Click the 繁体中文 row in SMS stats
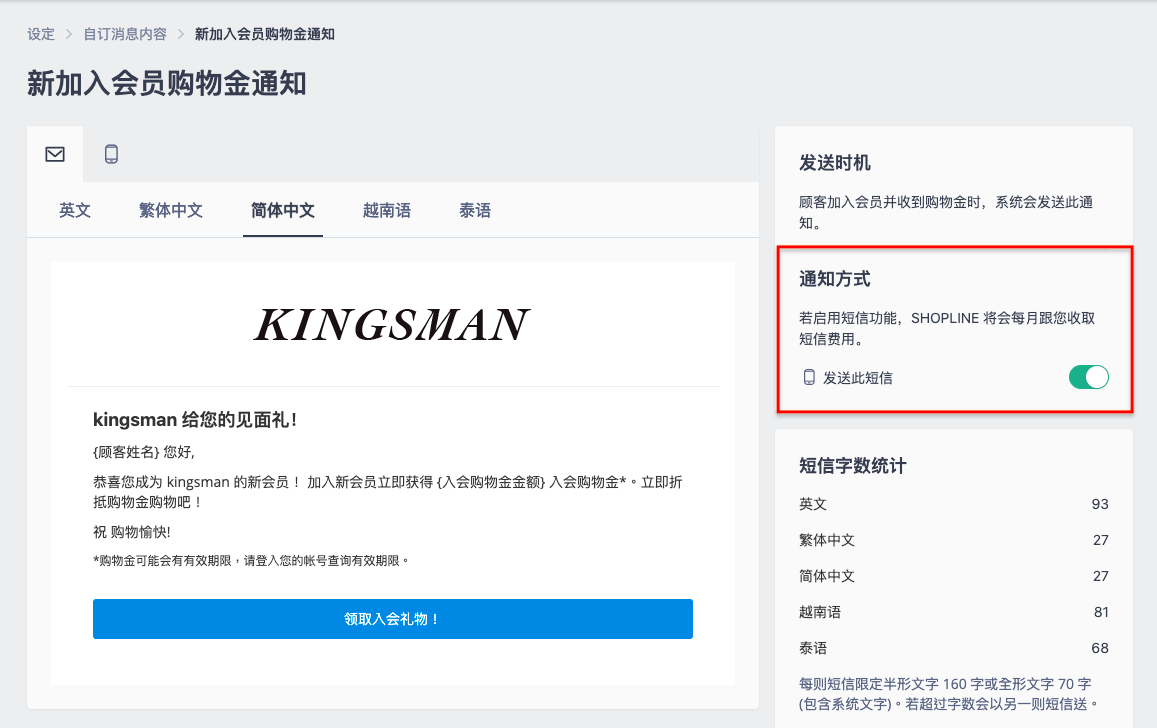 pos(953,540)
